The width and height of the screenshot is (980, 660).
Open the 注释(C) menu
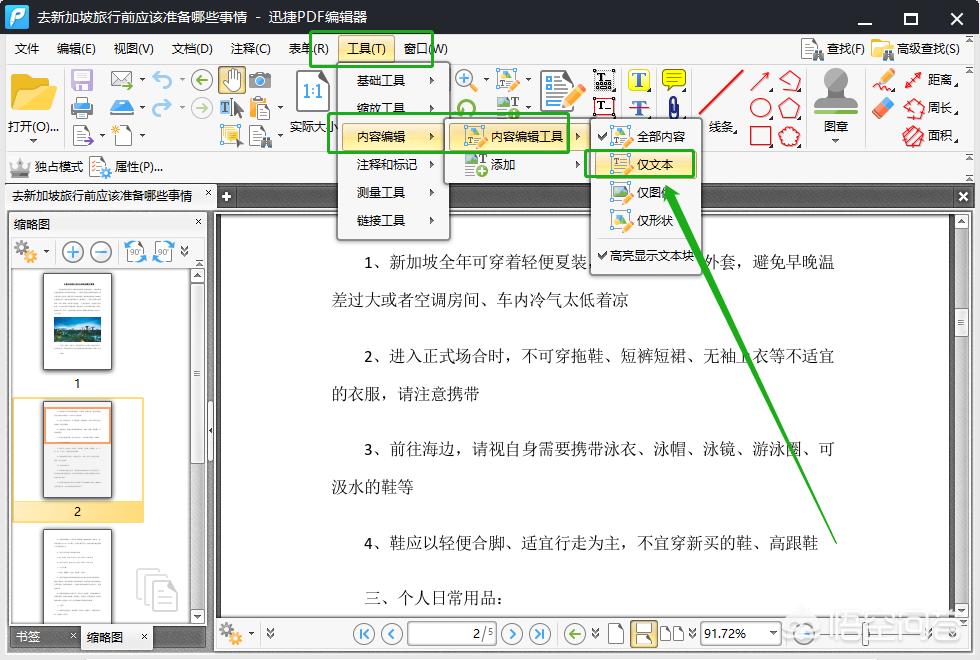[x=249, y=48]
